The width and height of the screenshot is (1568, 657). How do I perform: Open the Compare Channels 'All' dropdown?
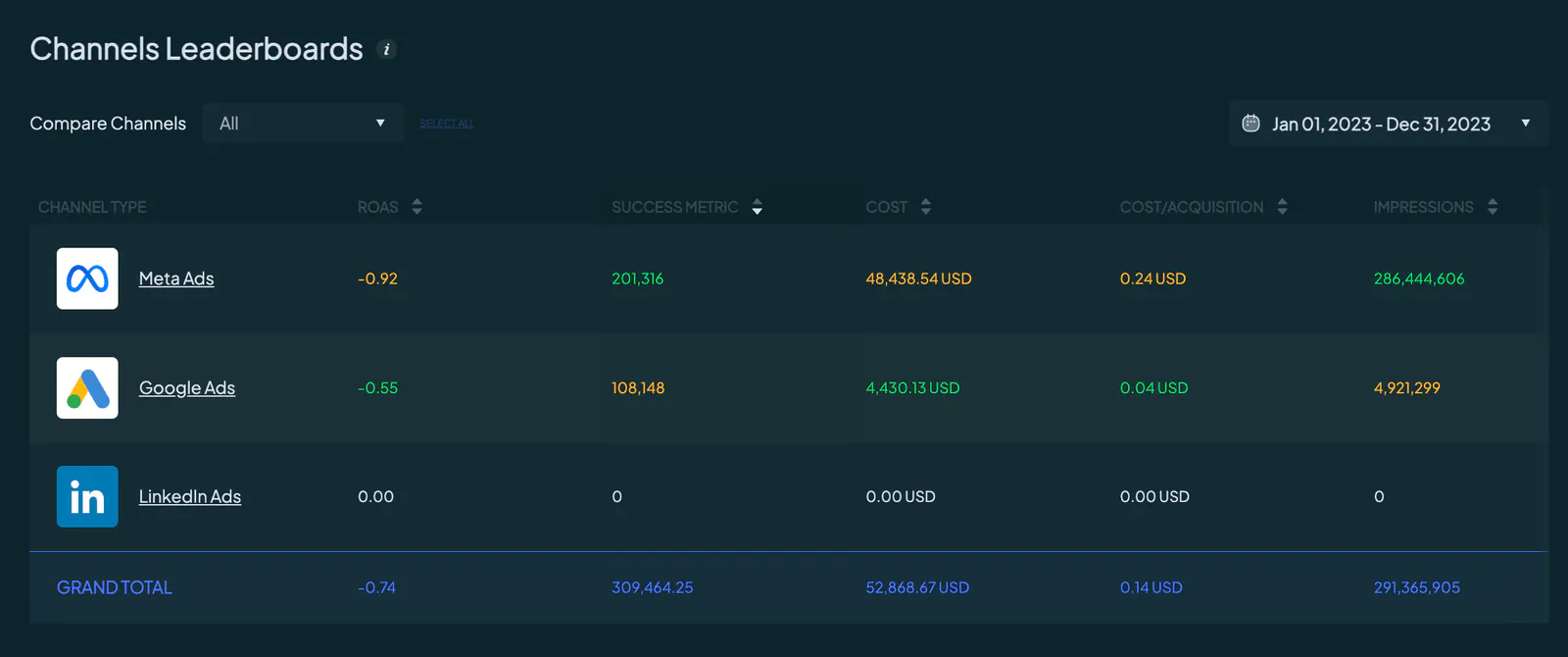point(303,124)
